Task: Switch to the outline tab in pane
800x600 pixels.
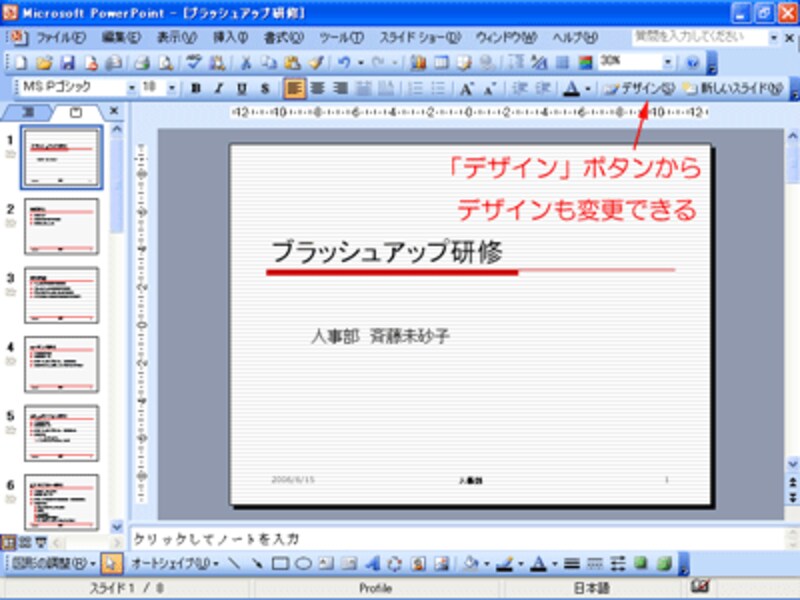Action: (28, 112)
